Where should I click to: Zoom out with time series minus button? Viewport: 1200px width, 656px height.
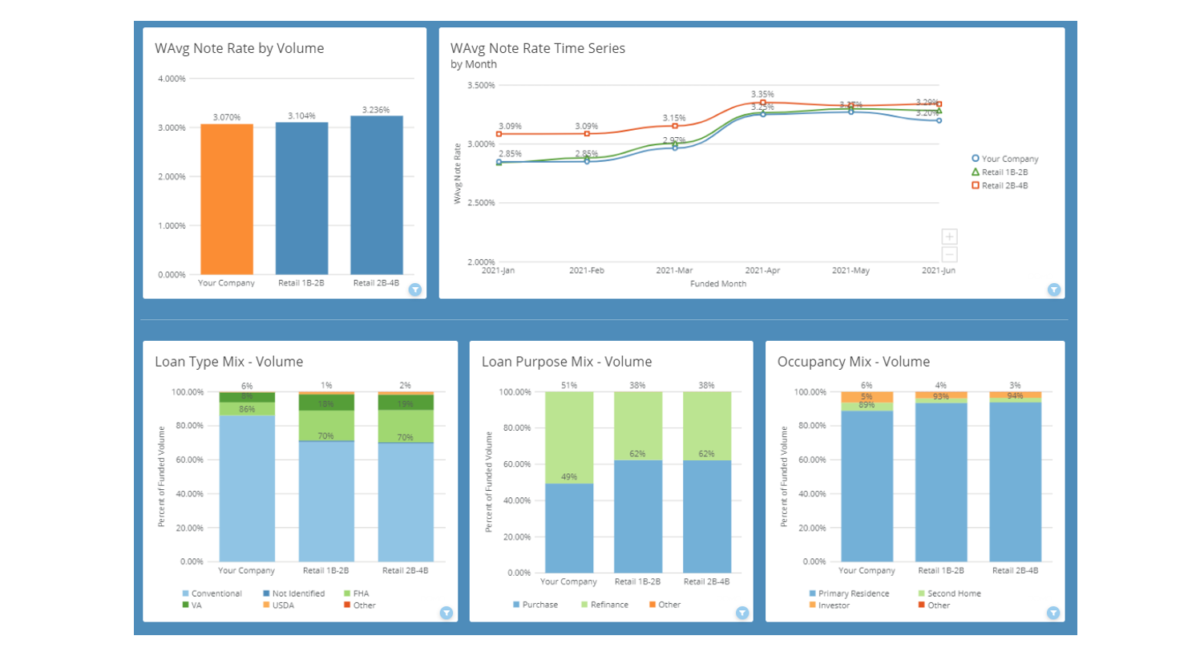tap(949, 255)
